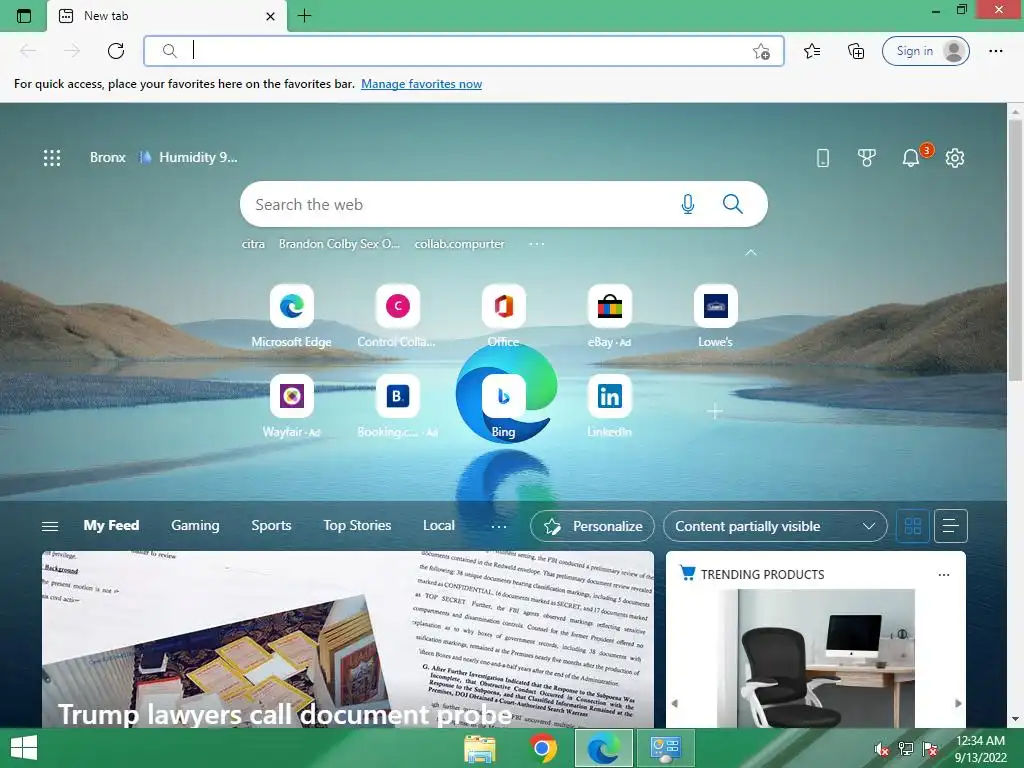
Task: Open Bronx weather humidity widget
Action: pyautogui.click(x=163, y=157)
